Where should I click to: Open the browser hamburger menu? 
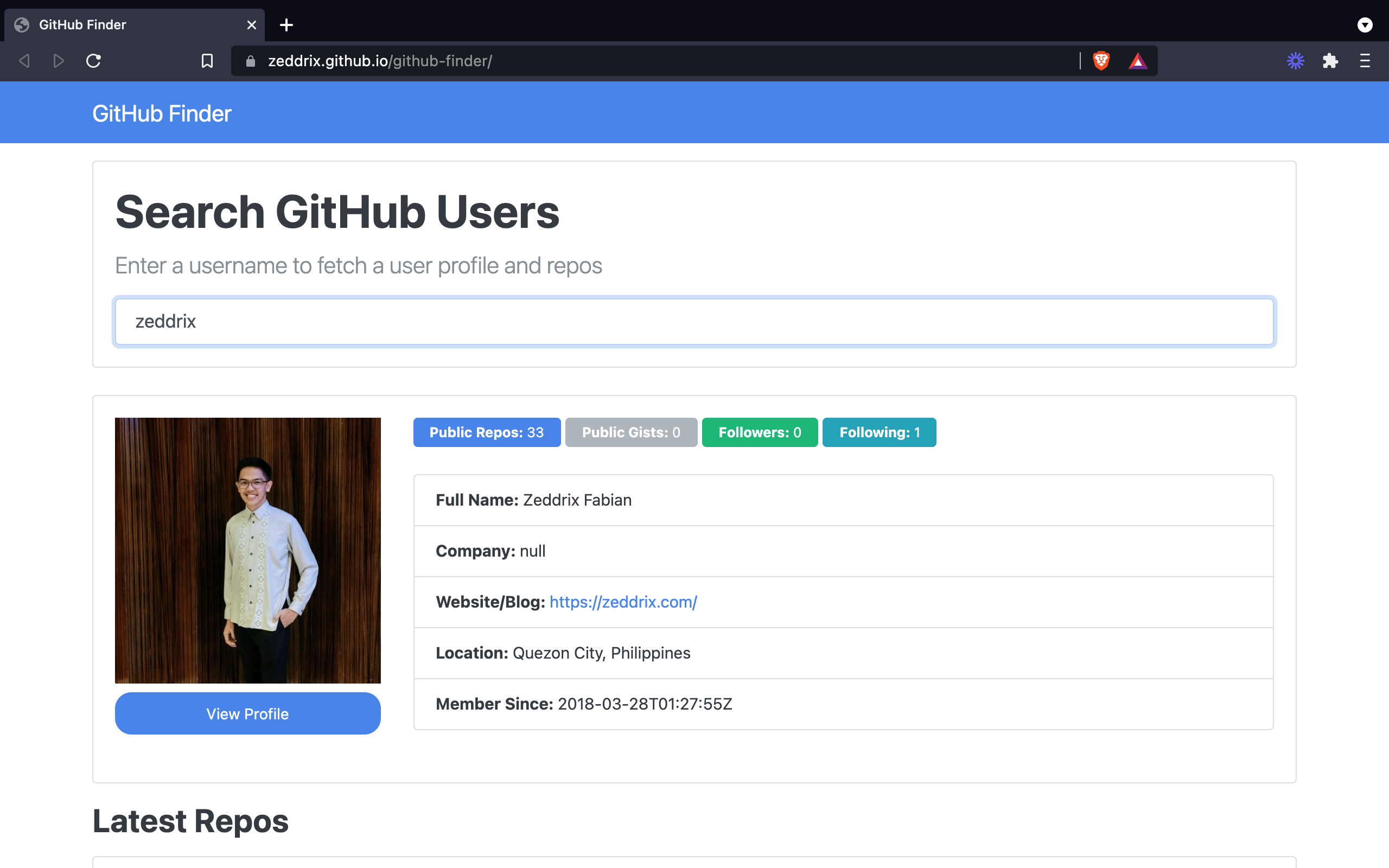coord(1365,61)
